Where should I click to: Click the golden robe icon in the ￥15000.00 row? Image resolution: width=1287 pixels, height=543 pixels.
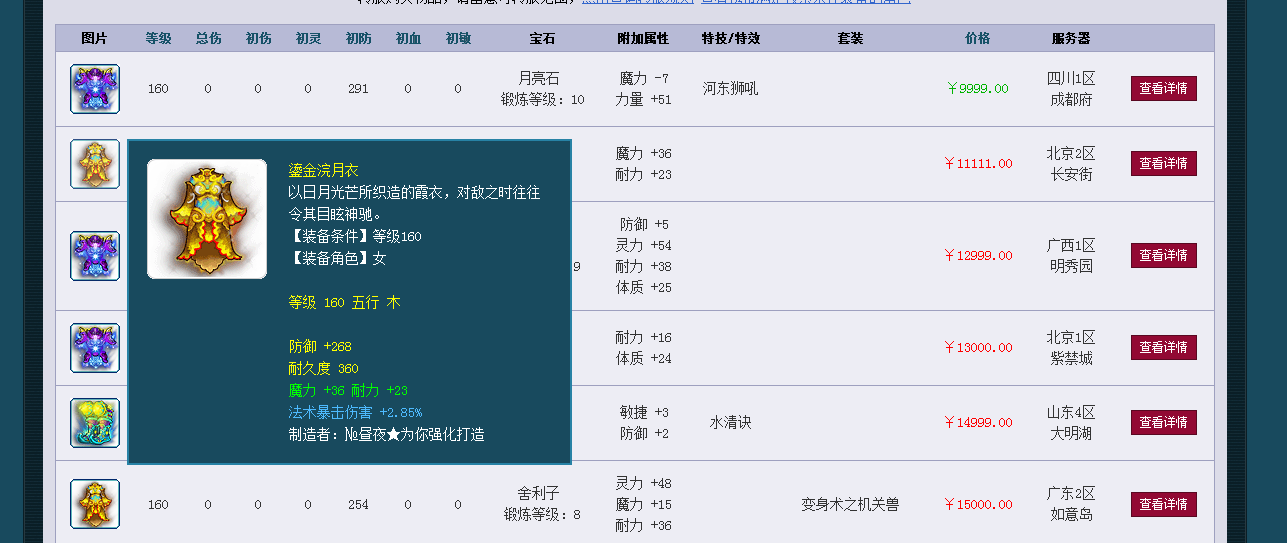[x=95, y=504]
